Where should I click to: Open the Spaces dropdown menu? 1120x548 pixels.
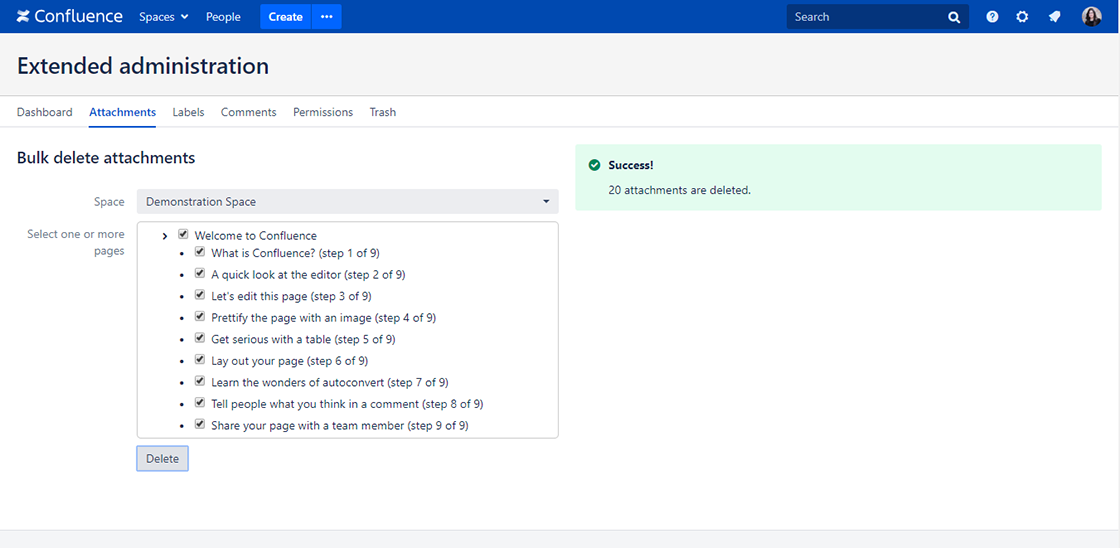(164, 17)
